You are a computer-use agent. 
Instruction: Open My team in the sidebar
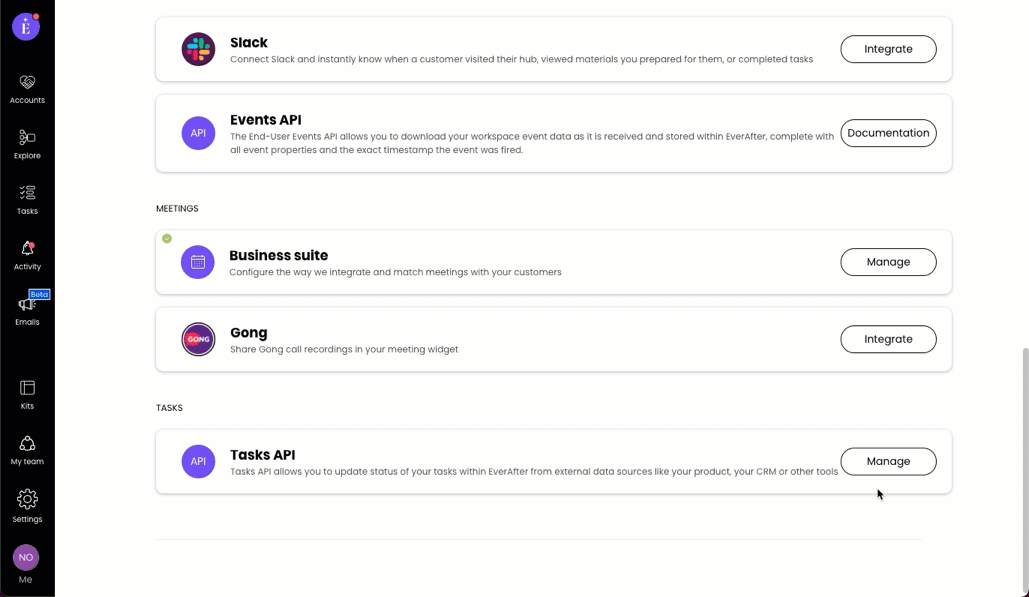[x=27, y=443]
